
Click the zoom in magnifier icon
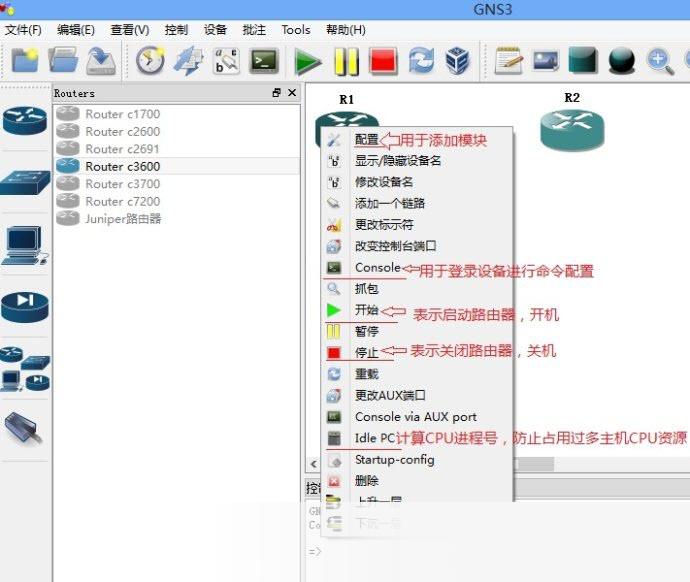[660, 62]
